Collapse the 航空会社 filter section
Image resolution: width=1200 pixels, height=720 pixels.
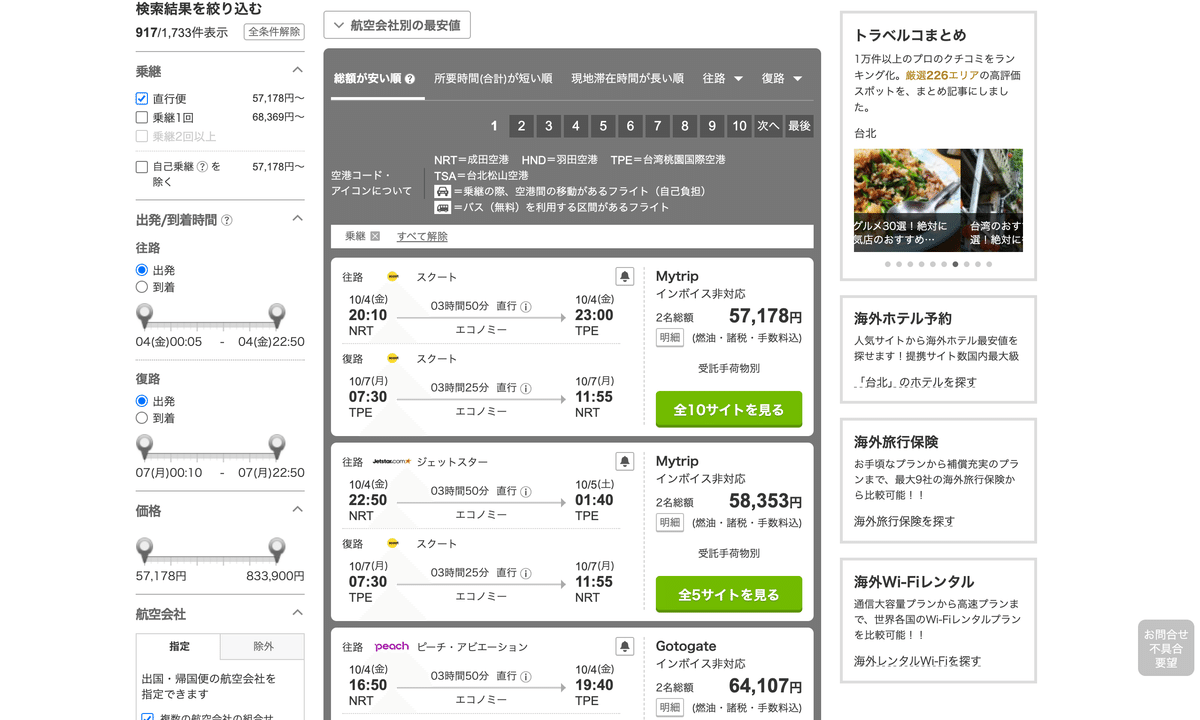297,613
